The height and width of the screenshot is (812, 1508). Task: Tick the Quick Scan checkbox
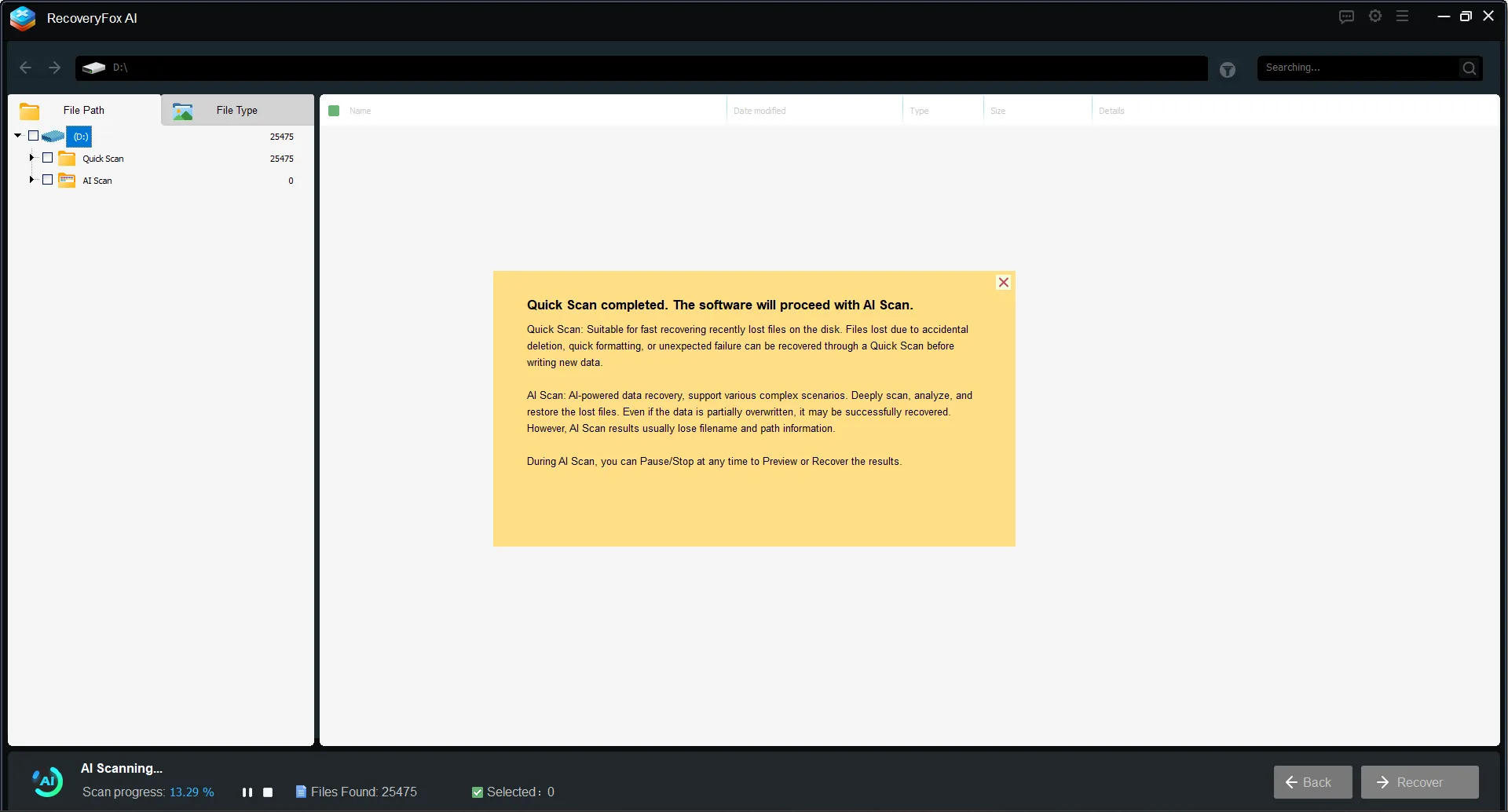47,158
